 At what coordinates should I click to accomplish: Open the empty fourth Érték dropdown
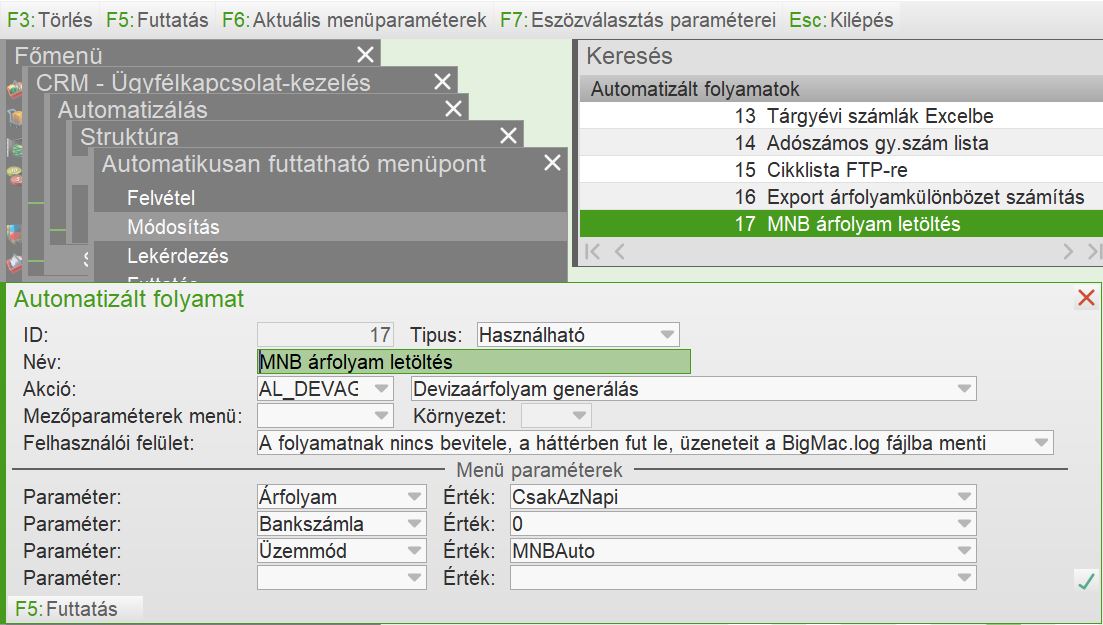coord(743,578)
